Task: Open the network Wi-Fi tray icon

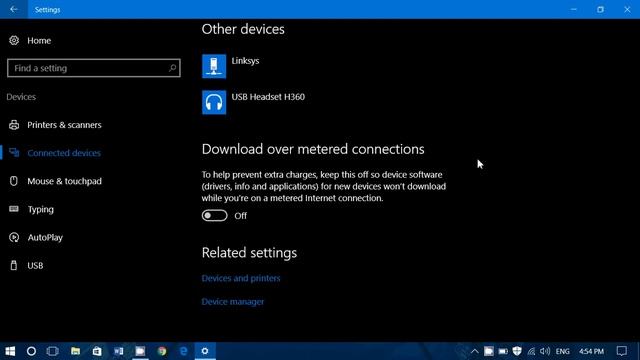Action: (x=531, y=351)
